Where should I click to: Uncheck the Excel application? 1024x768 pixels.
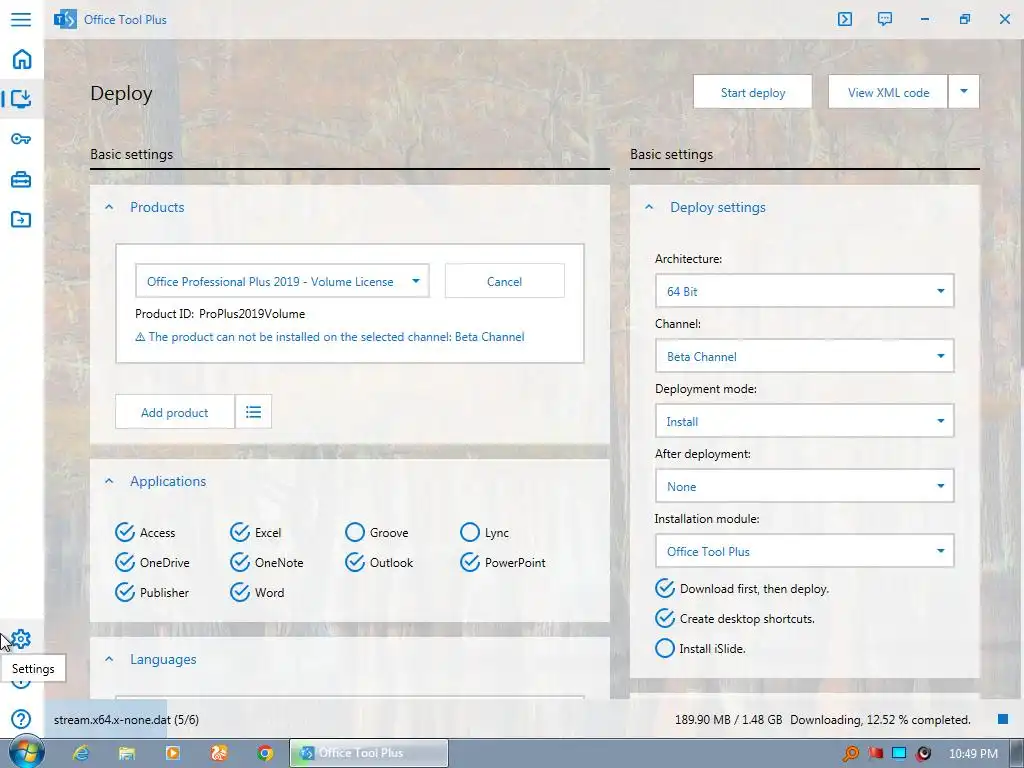pos(240,532)
